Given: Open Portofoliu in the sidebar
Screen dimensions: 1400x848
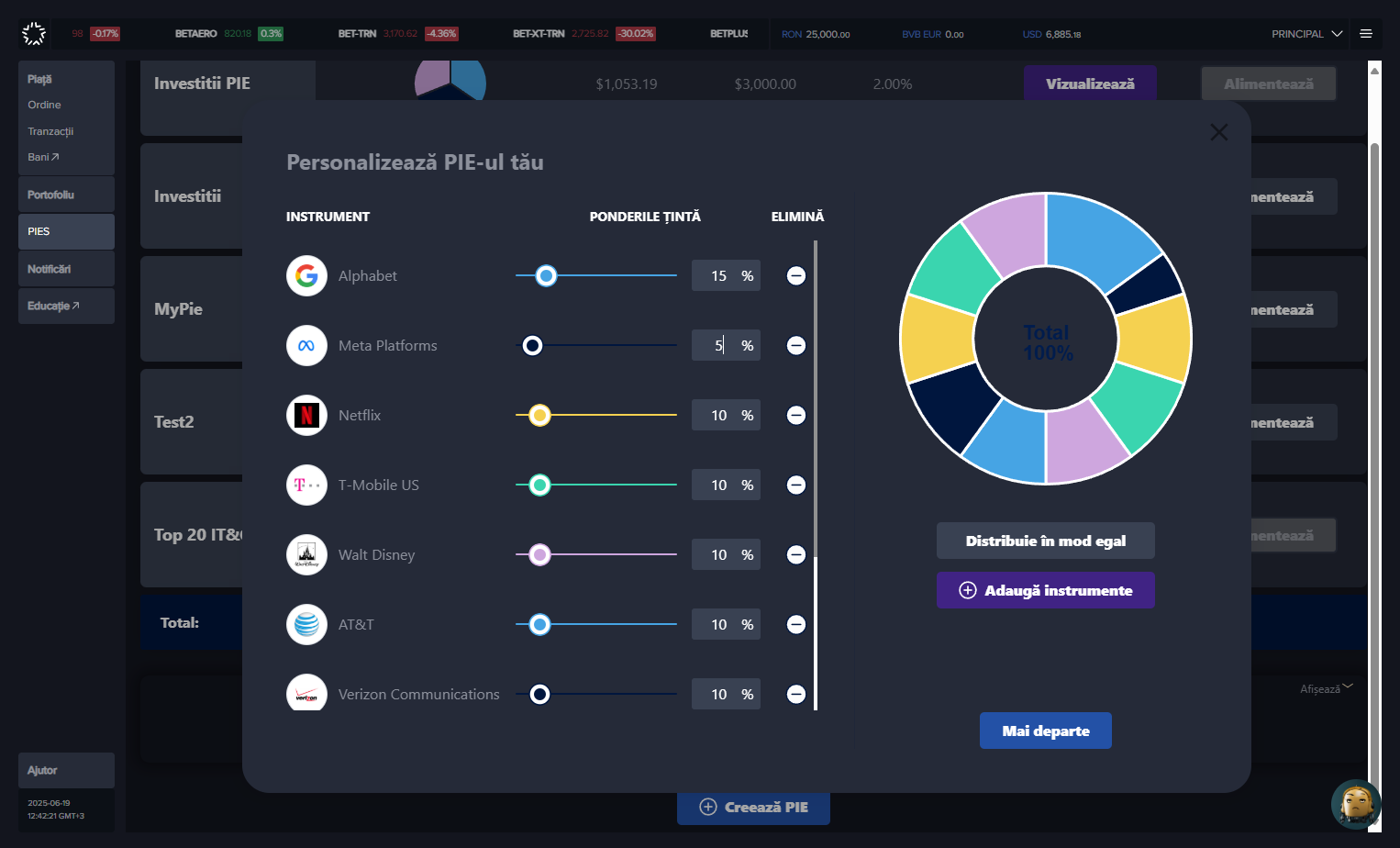Looking at the screenshot, I should (x=66, y=195).
